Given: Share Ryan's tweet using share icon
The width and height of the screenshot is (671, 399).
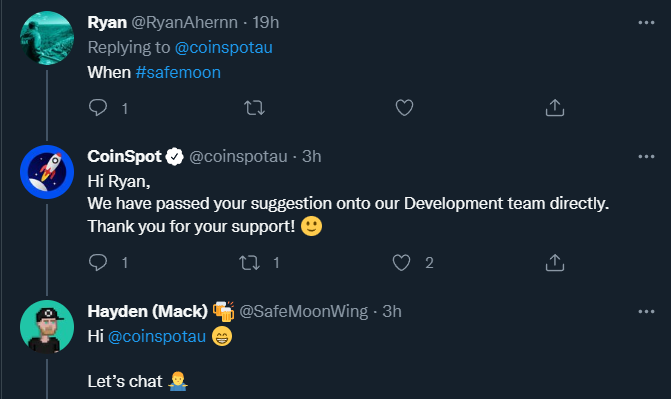Looking at the screenshot, I should [555, 108].
